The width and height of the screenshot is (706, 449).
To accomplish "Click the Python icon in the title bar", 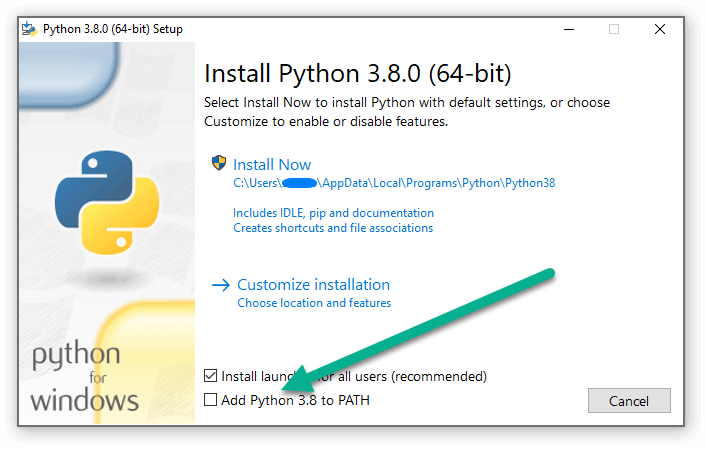I will pos(29,29).
